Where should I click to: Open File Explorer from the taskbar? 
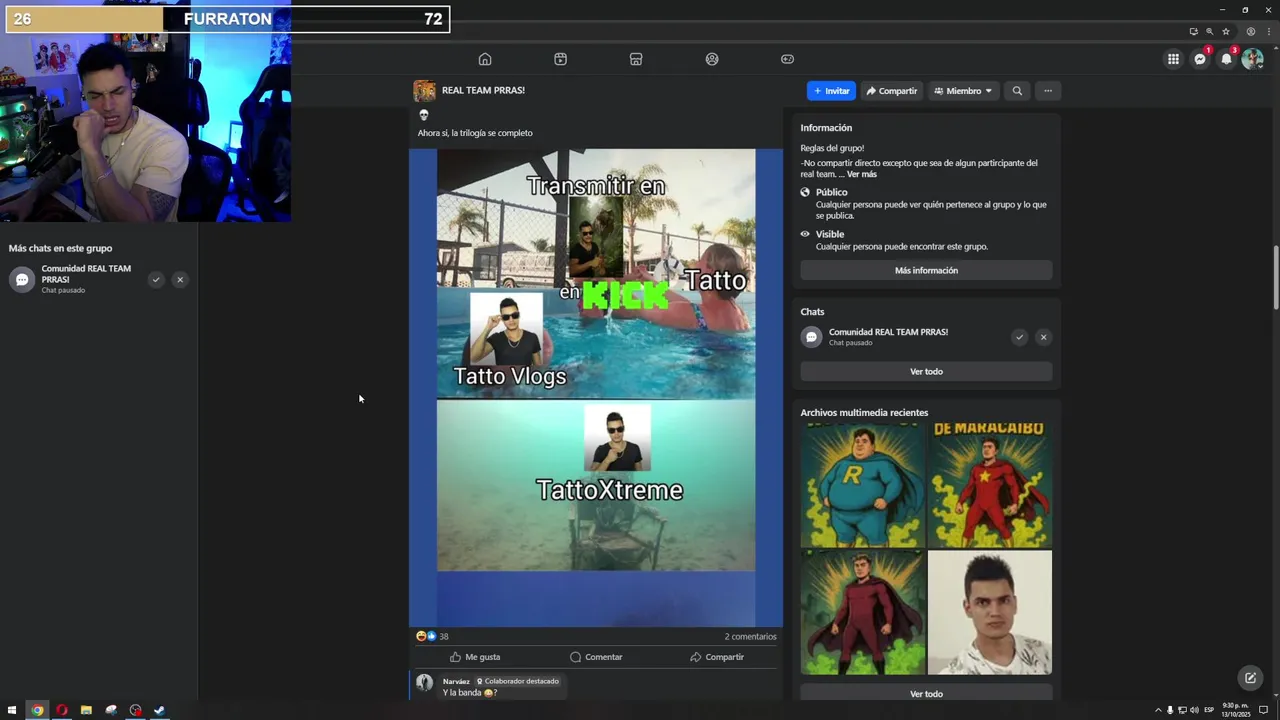tap(86, 710)
